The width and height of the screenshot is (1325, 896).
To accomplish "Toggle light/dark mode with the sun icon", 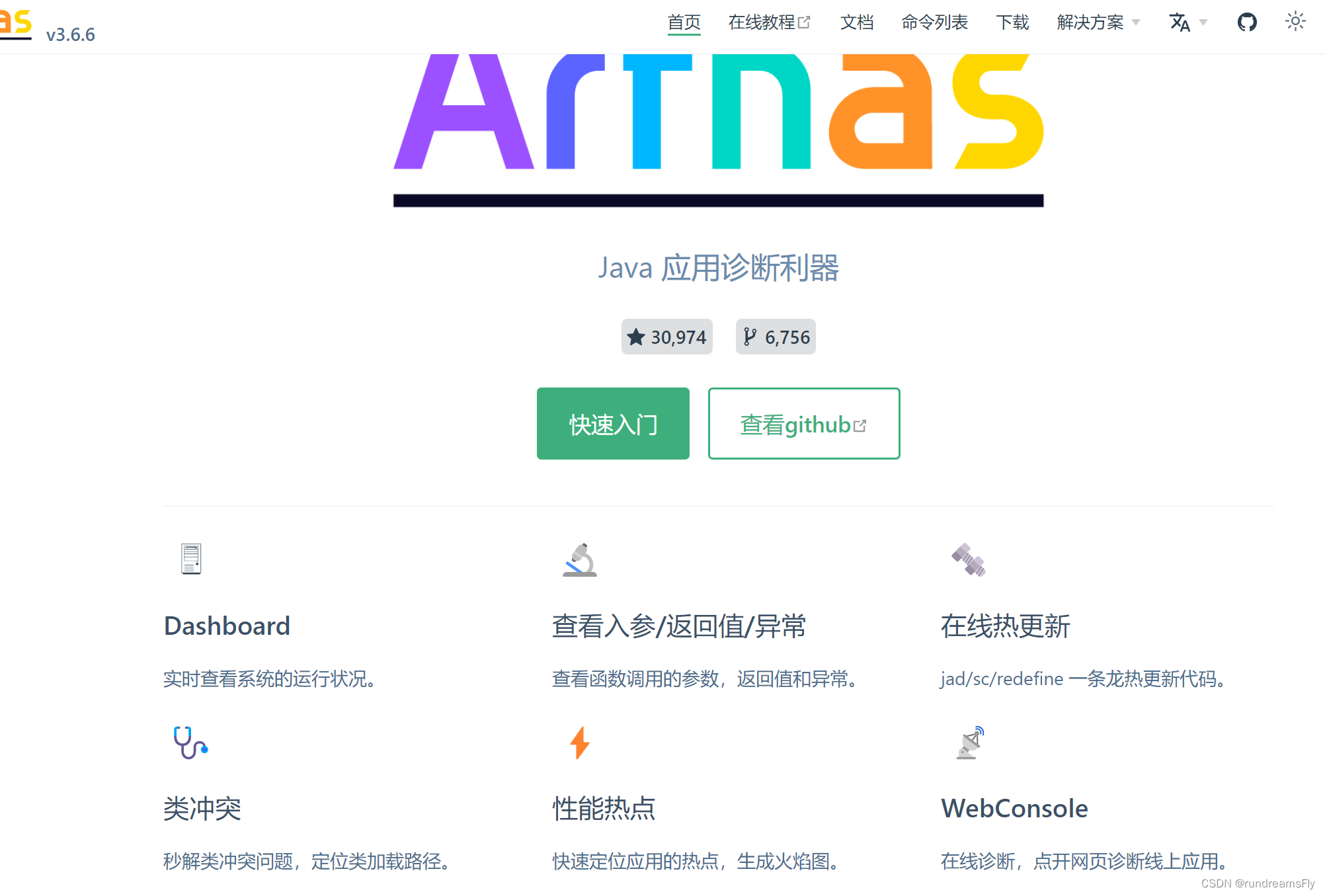I will 1295,22.
